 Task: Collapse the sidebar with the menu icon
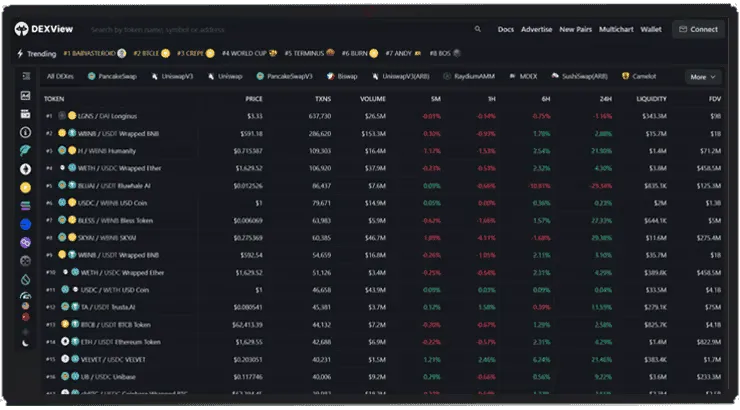click(x=26, y=76)
